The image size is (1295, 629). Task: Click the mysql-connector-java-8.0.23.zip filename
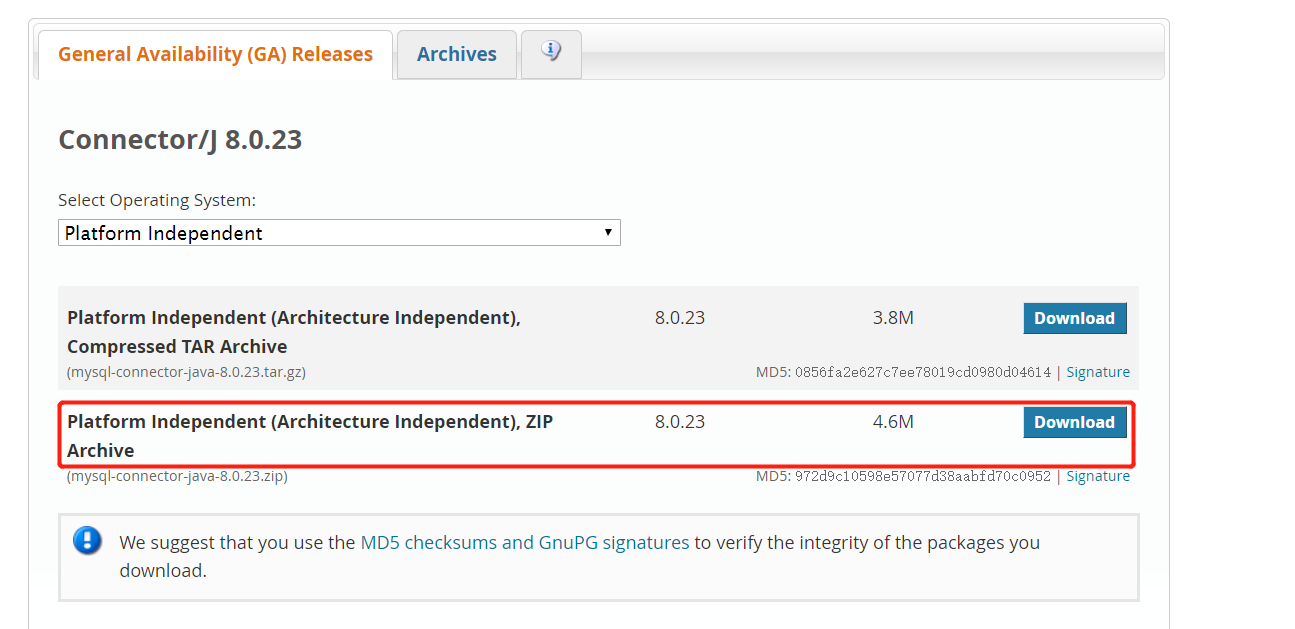[177, 476]
